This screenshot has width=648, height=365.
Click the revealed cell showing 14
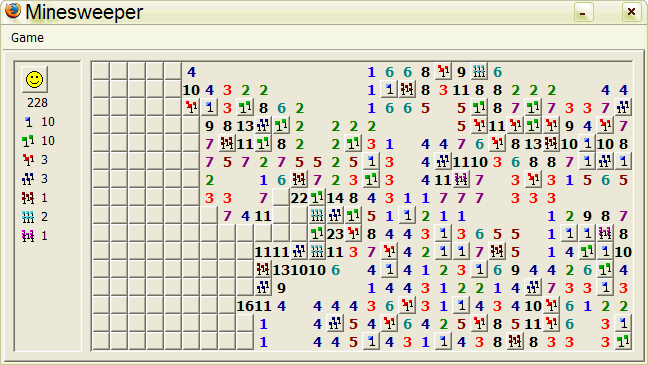pyautogui.click(x=335, y=198)
